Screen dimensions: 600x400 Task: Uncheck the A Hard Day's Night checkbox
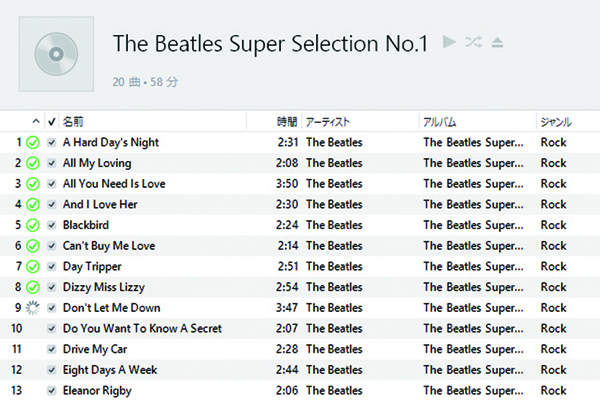click(51, 142)
